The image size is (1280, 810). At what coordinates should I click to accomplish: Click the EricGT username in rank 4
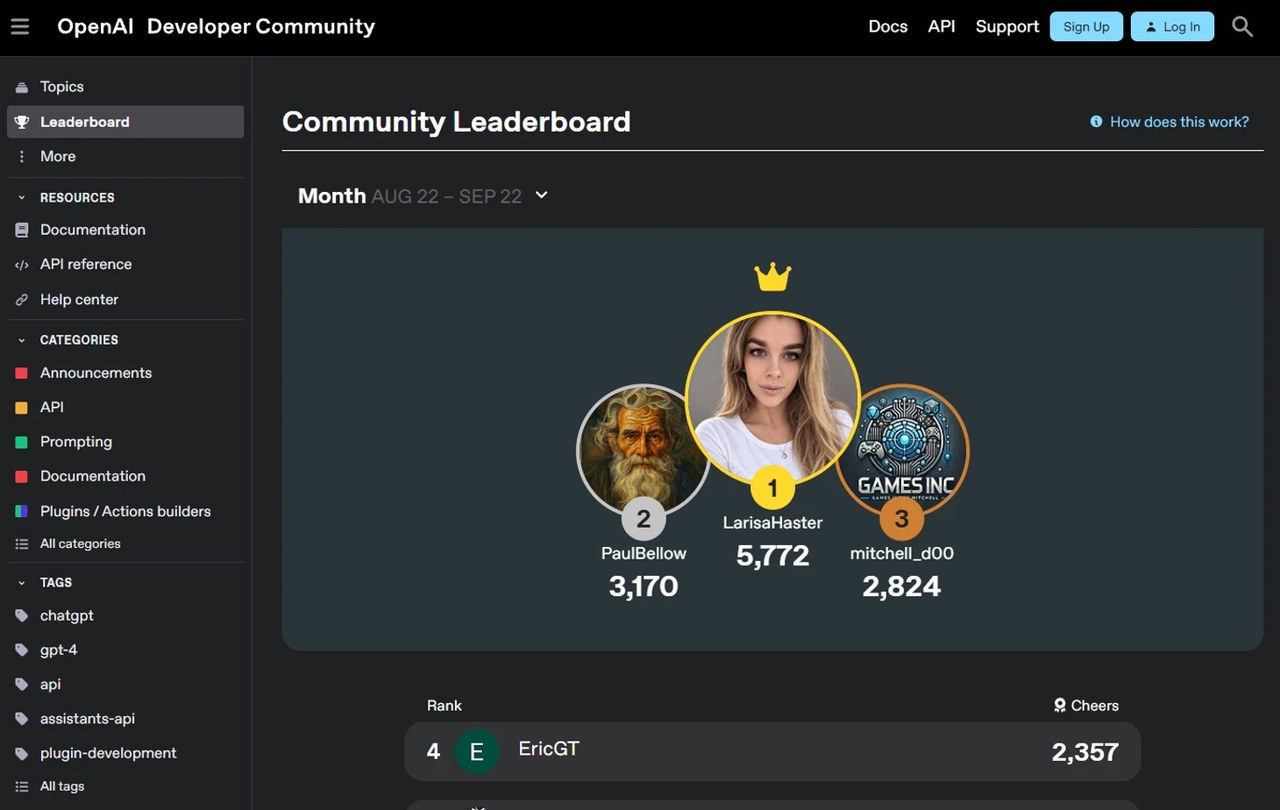(x=549, y=748)
